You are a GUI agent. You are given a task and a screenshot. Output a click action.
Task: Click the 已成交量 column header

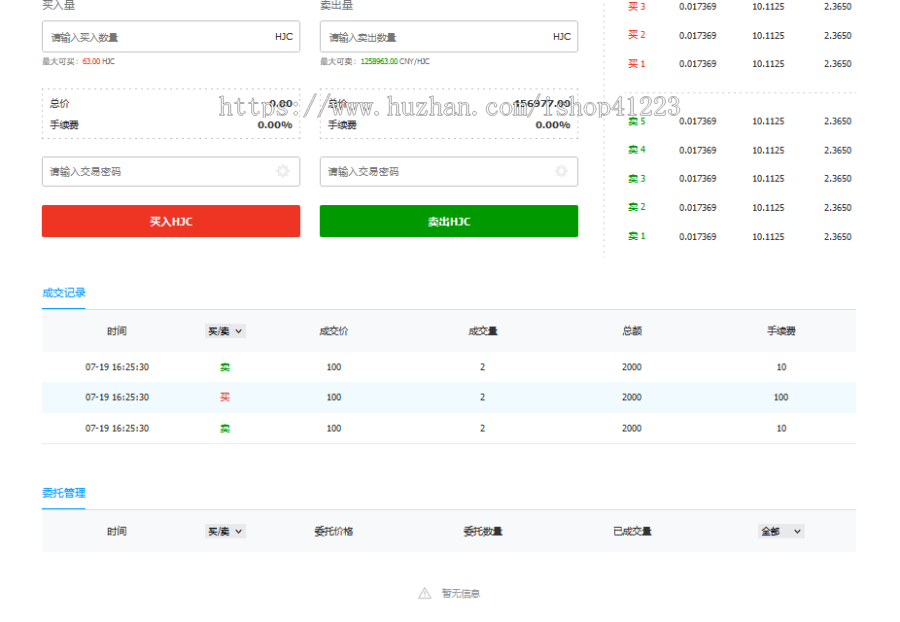632,531
